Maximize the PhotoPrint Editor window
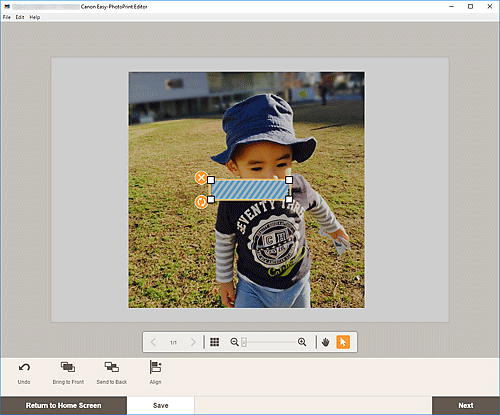The width and height of the screenshot is (500, 415). pyautogui.click(x=470, y=6)
